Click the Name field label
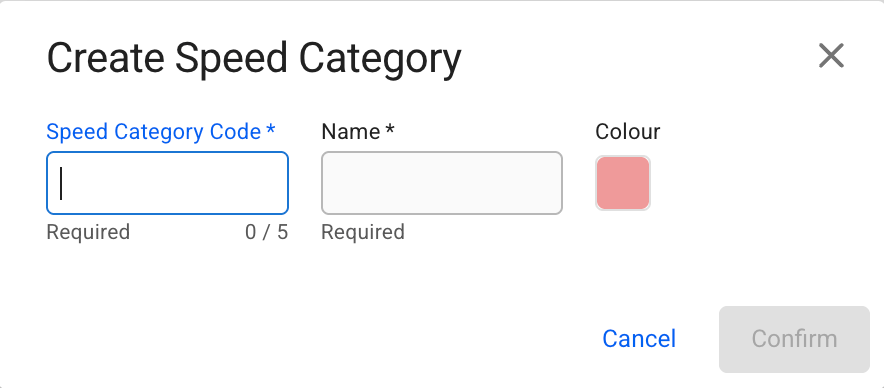The height and width of the screenshot is (388, 884). [x=351, y=131]
